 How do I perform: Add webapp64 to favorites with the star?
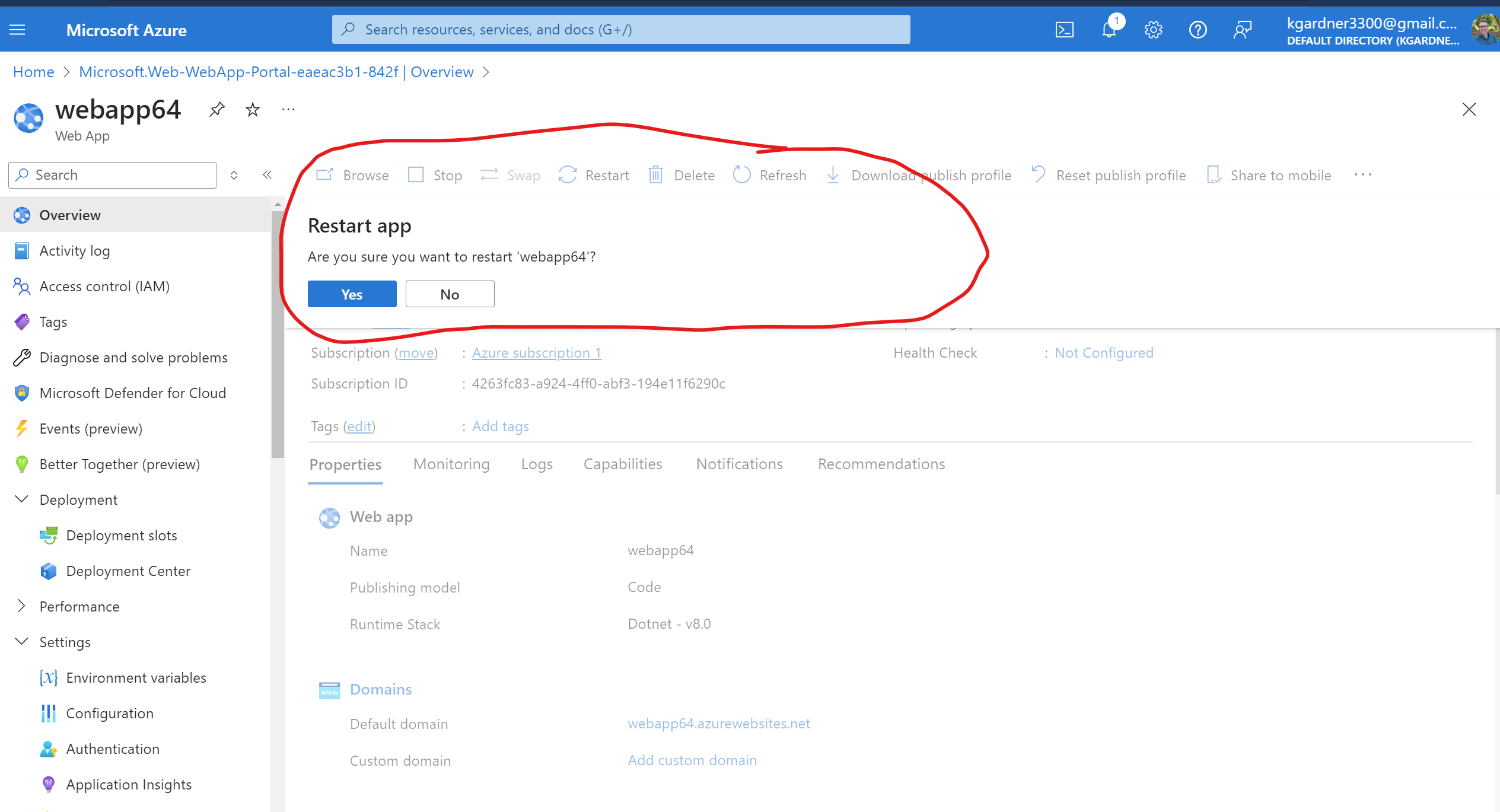tap(253, 109)
